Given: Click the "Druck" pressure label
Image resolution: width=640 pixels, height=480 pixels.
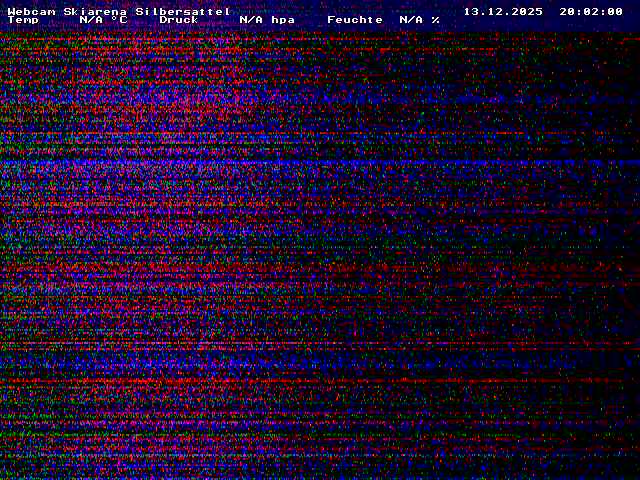Looking at the screenshot, I should point(179,20).
